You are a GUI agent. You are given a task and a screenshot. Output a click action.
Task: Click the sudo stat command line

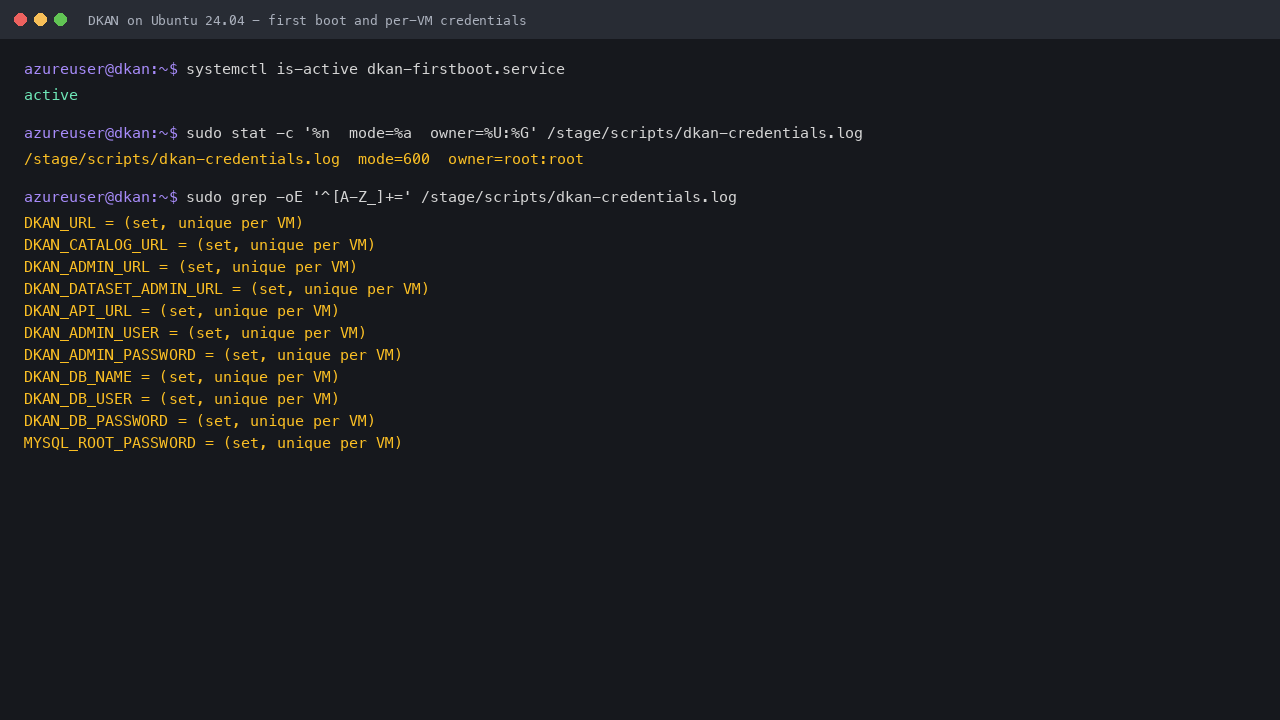(x=524, y=133)
